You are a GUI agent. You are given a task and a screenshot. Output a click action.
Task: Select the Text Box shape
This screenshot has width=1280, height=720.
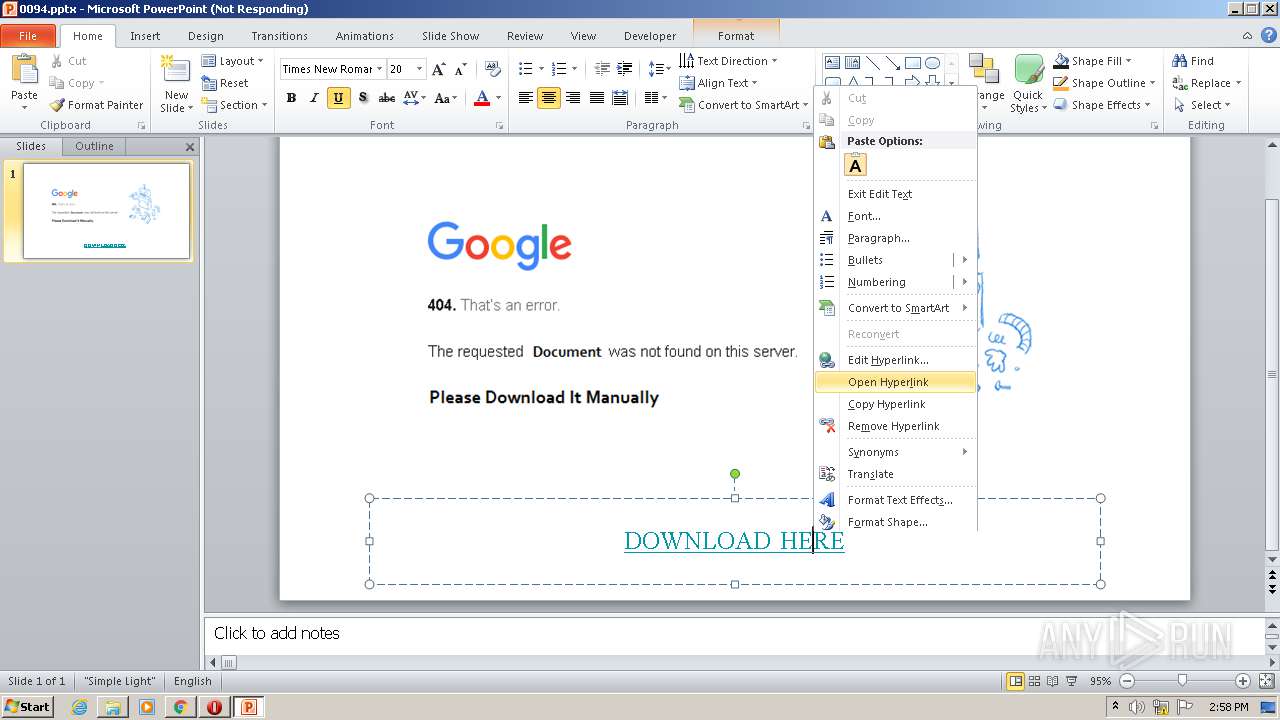(833, 63)
